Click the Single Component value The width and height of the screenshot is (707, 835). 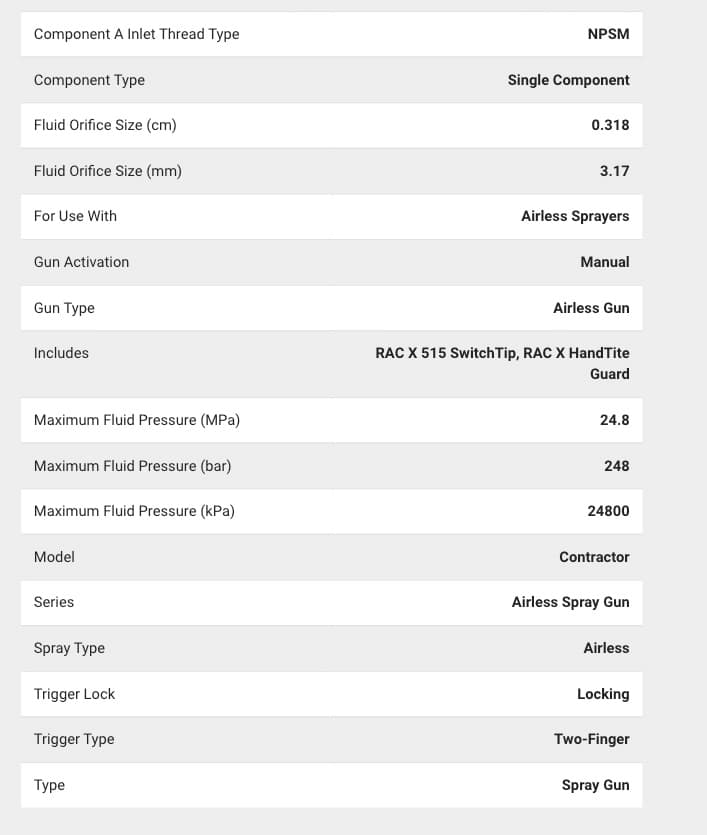pos(569,80)
